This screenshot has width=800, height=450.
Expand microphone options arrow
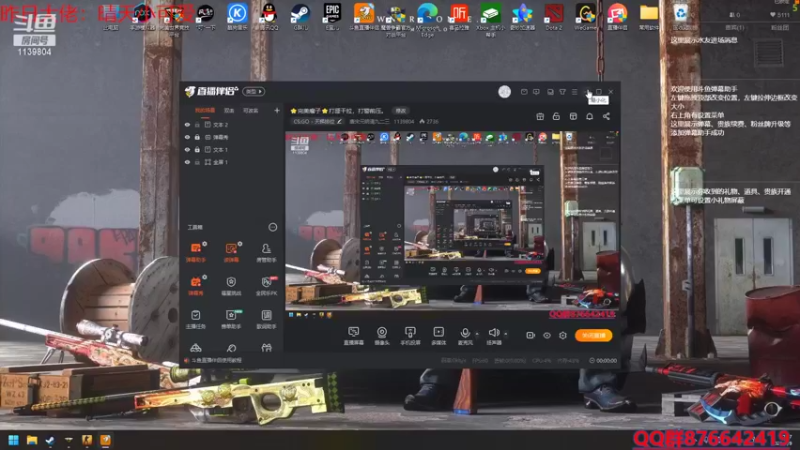[x=477, y=334]
